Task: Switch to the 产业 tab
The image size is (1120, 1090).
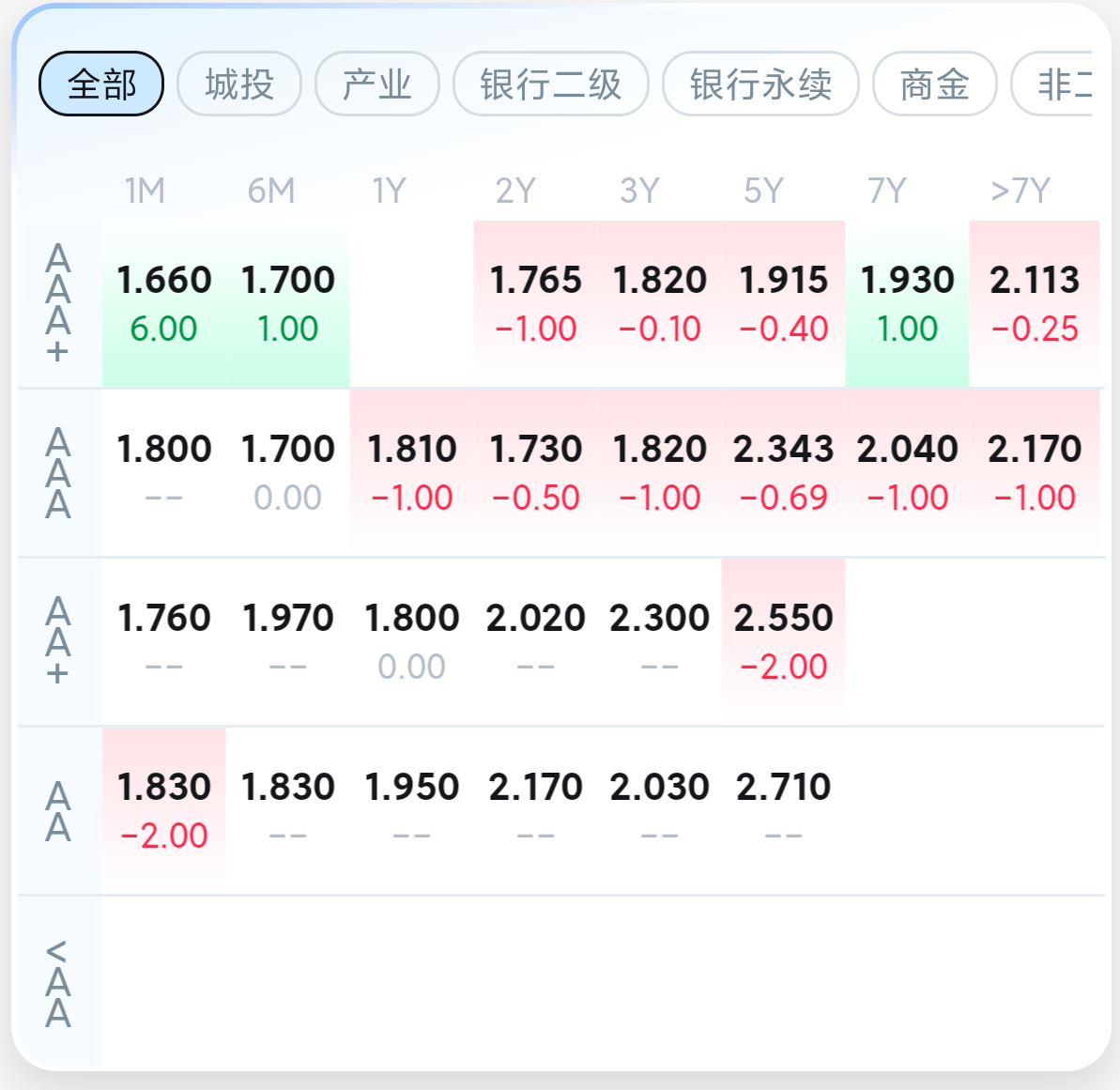Action: click(377, 84)
